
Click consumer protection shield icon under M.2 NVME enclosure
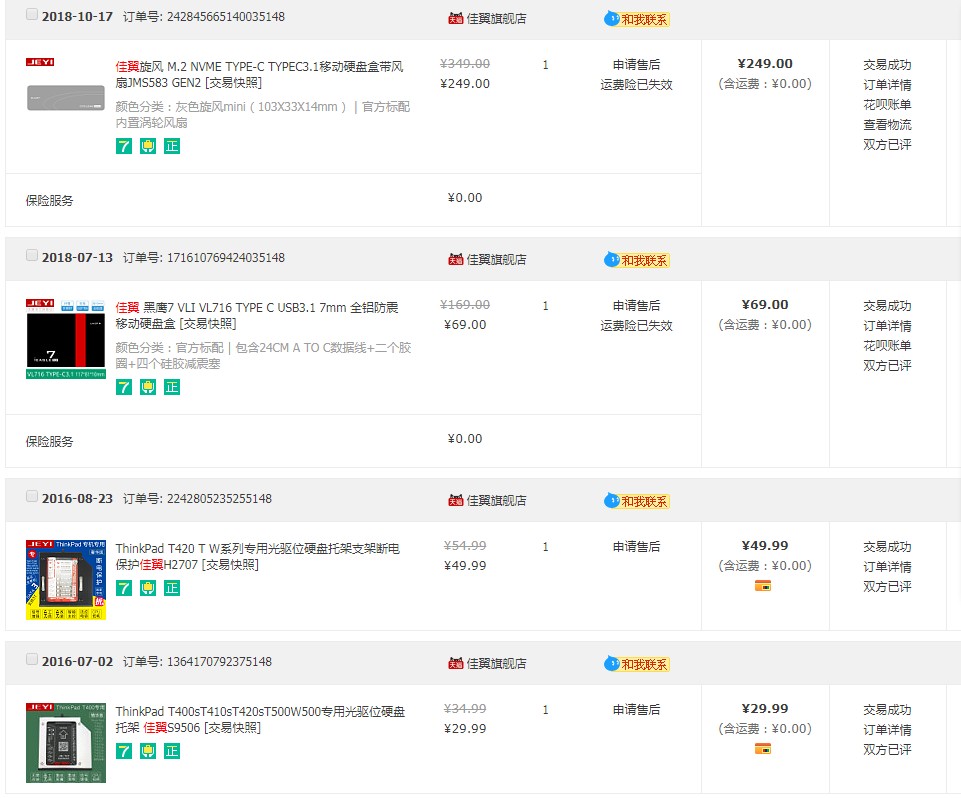[148, 146]
